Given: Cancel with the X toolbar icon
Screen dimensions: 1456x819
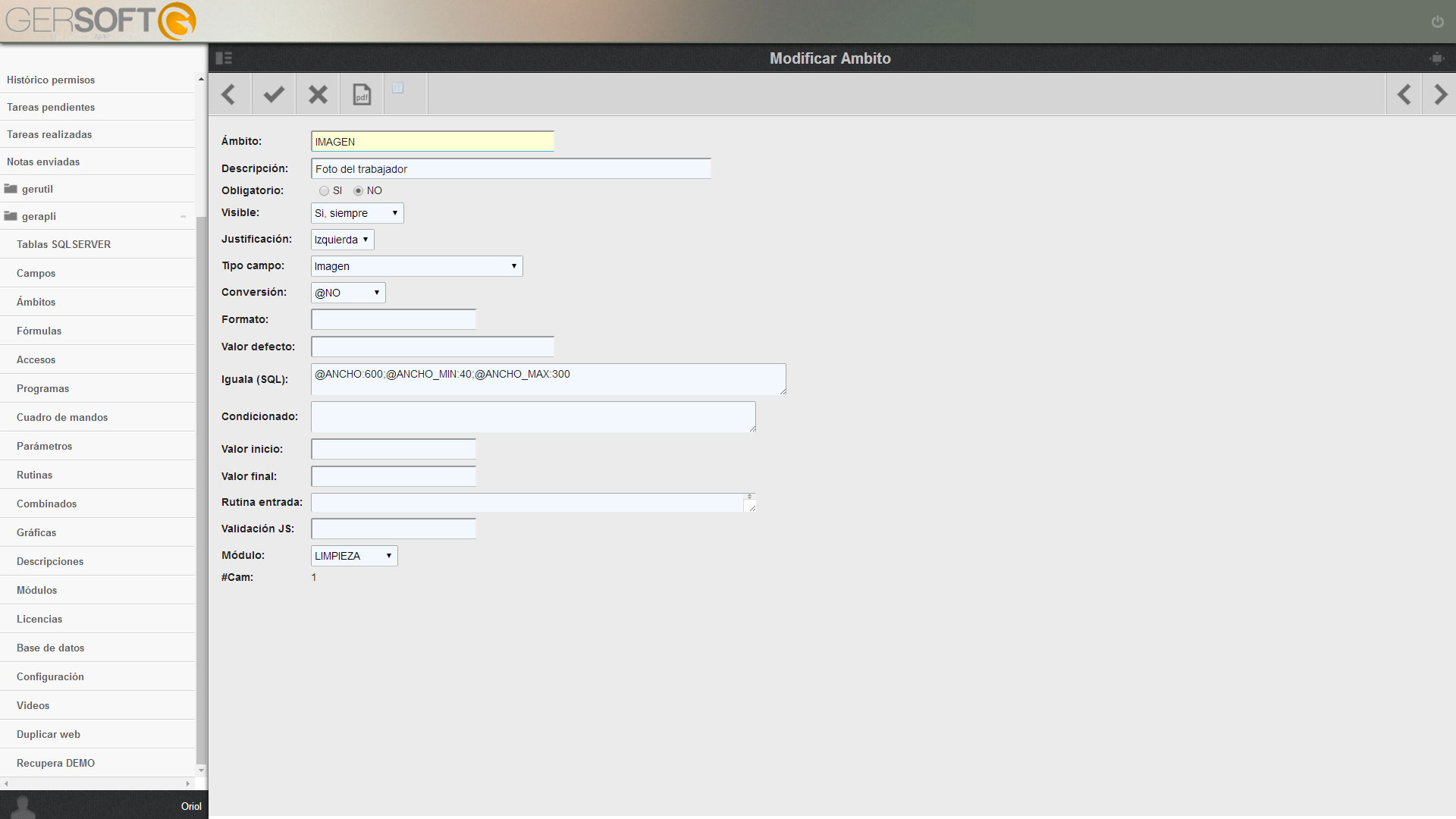Looking at the screenshot, I should point(318,95).
